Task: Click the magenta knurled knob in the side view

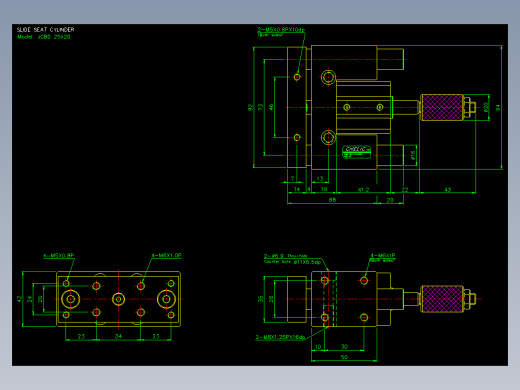Action: (442, 299)
